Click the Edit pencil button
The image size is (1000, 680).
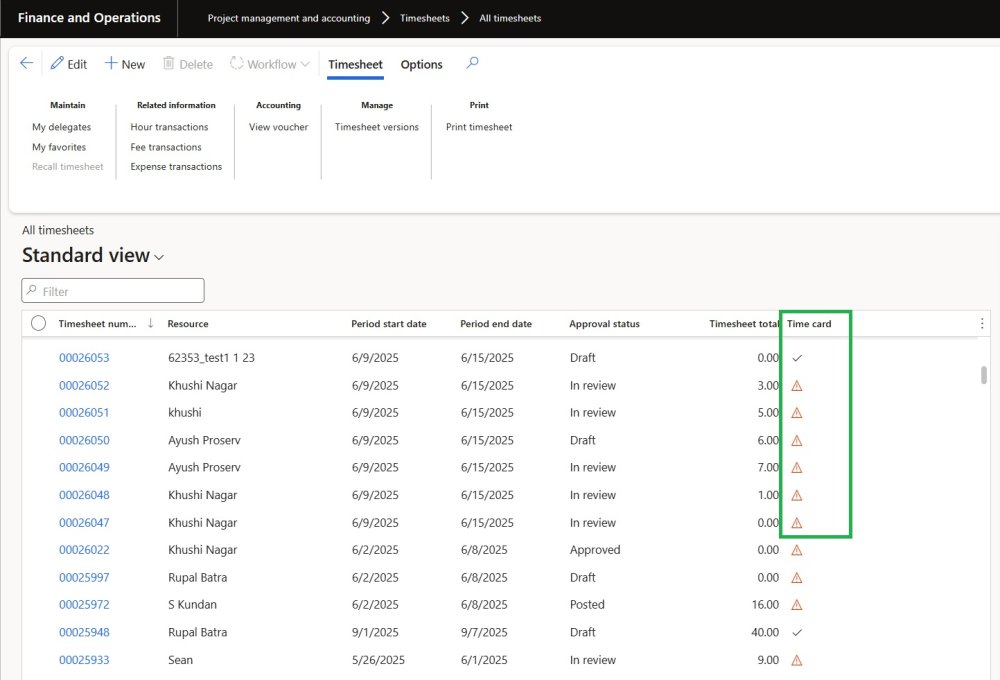click(68, 64)
